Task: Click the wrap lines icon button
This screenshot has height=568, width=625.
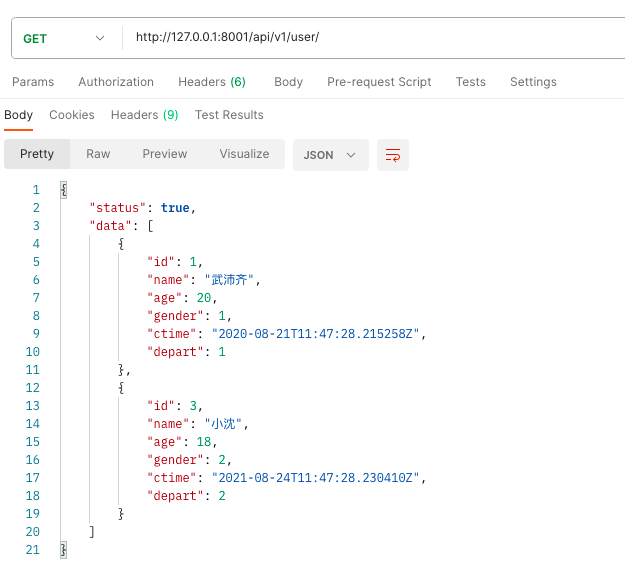Action: coord(393,155)
